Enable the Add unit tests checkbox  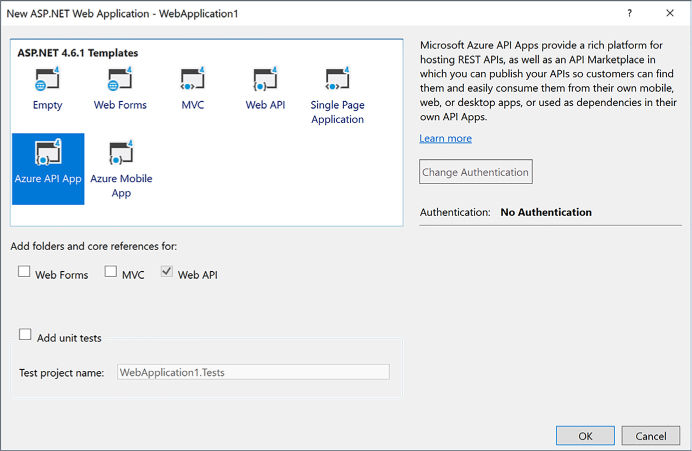coord(25,334)
